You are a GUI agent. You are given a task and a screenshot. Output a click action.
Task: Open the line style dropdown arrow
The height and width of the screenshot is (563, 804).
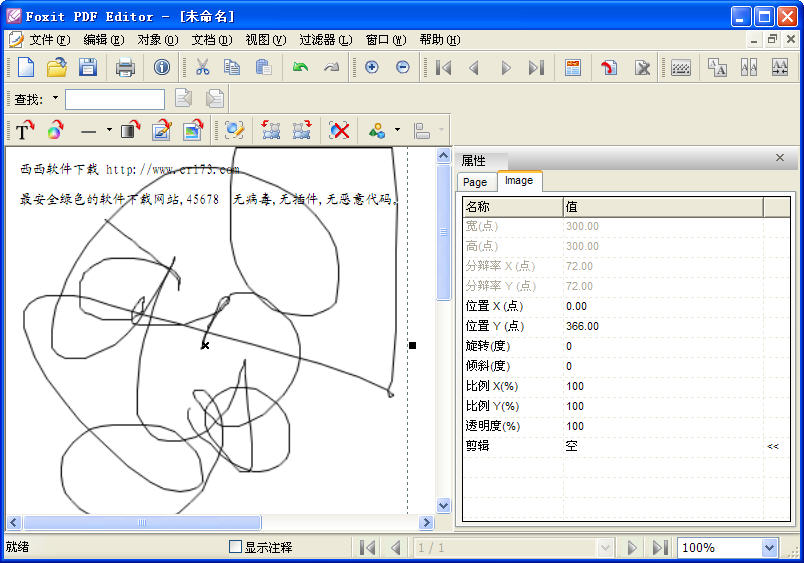click(x=109, y=130)
